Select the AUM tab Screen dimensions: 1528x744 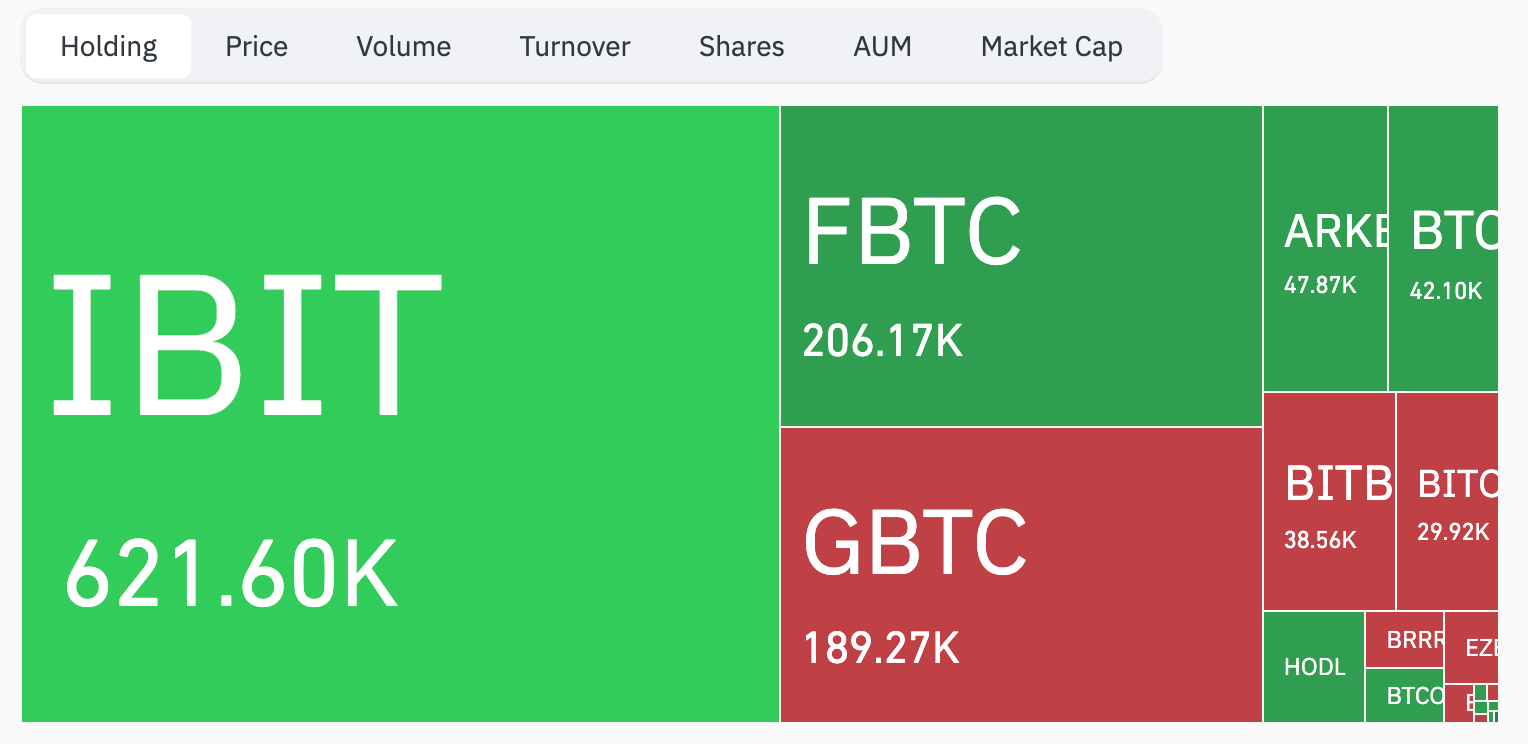(882, 46)
